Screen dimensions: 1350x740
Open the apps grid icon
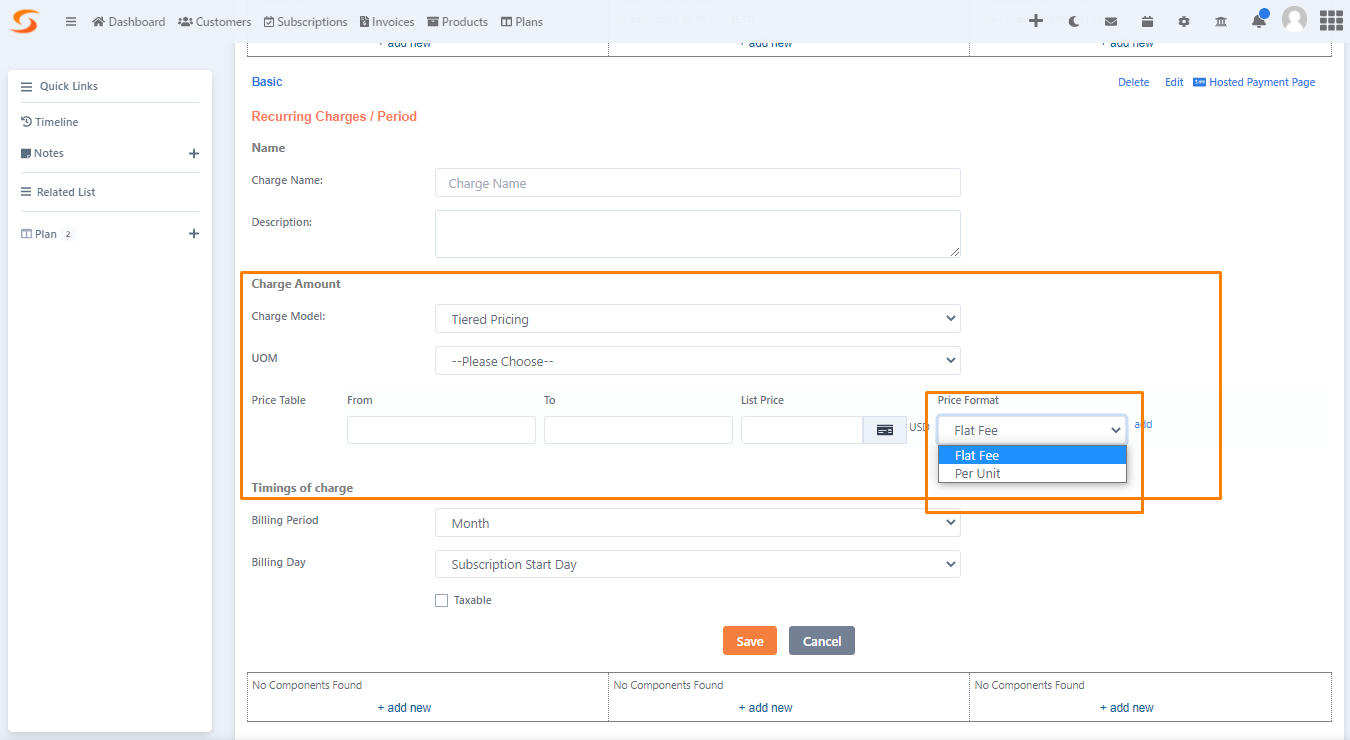(x=1331, y=20)
